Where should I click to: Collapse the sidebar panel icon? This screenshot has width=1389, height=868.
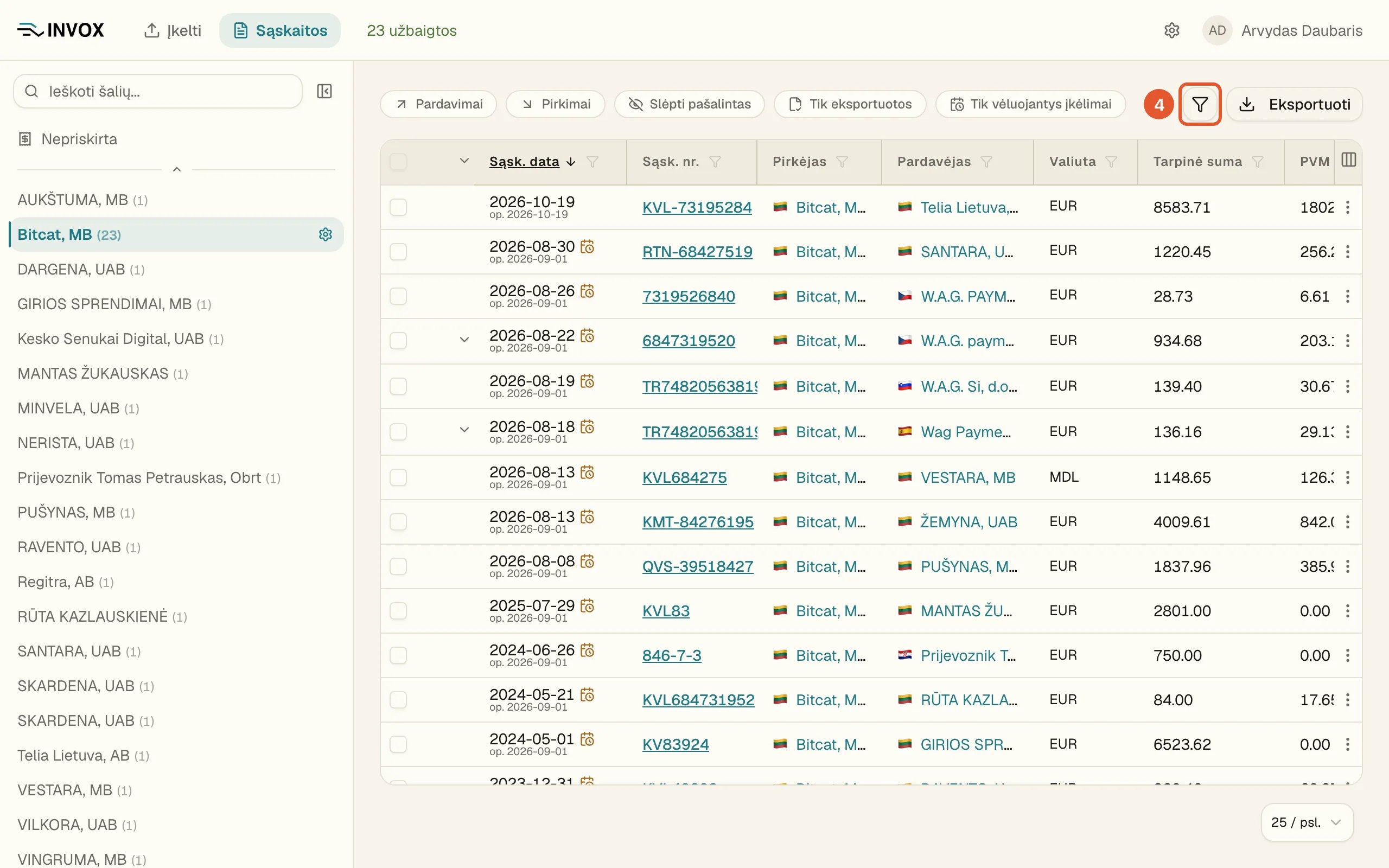pos(324,91)
